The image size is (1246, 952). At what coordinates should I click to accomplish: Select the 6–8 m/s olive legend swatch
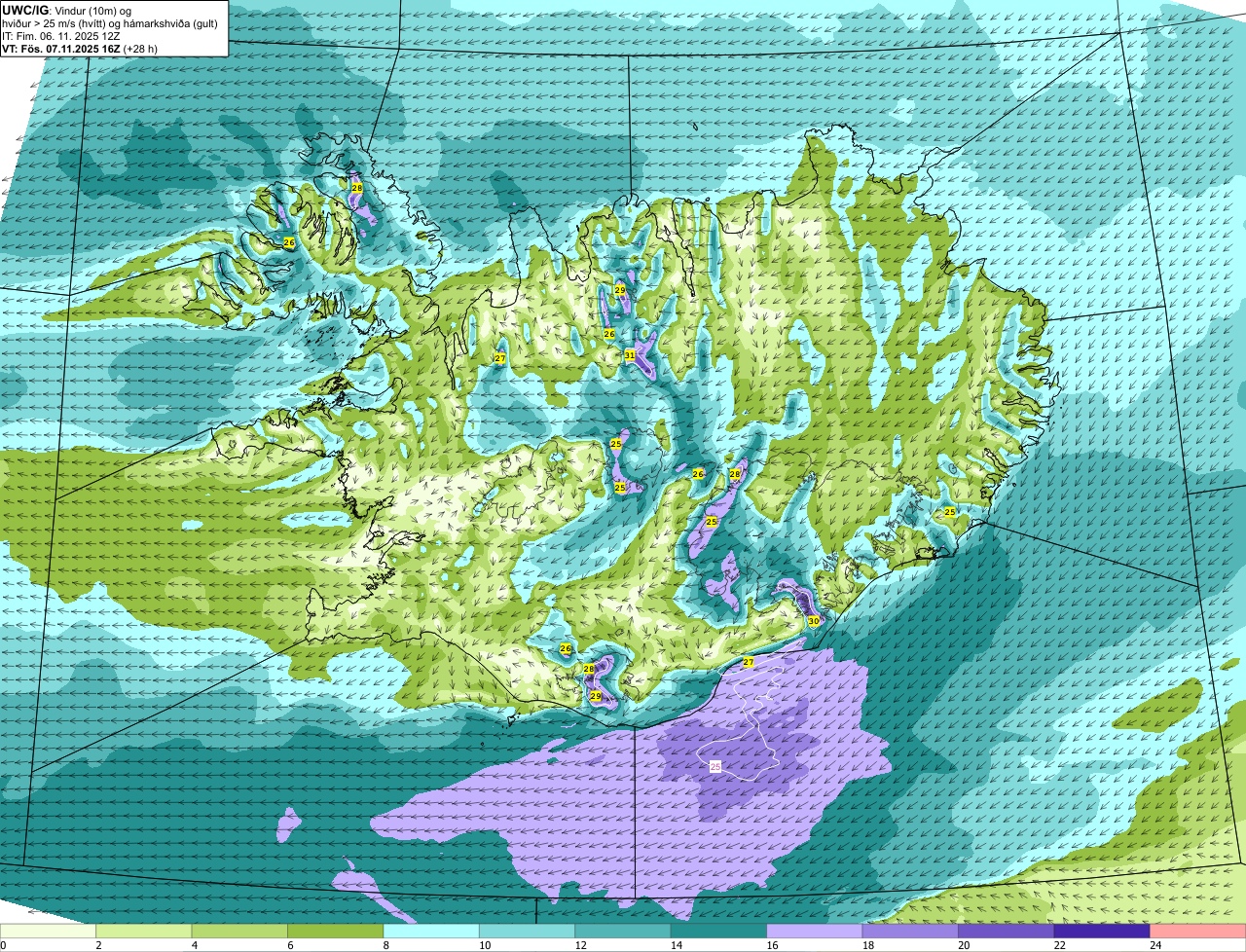pyautogui.click(x=335, y=931)
